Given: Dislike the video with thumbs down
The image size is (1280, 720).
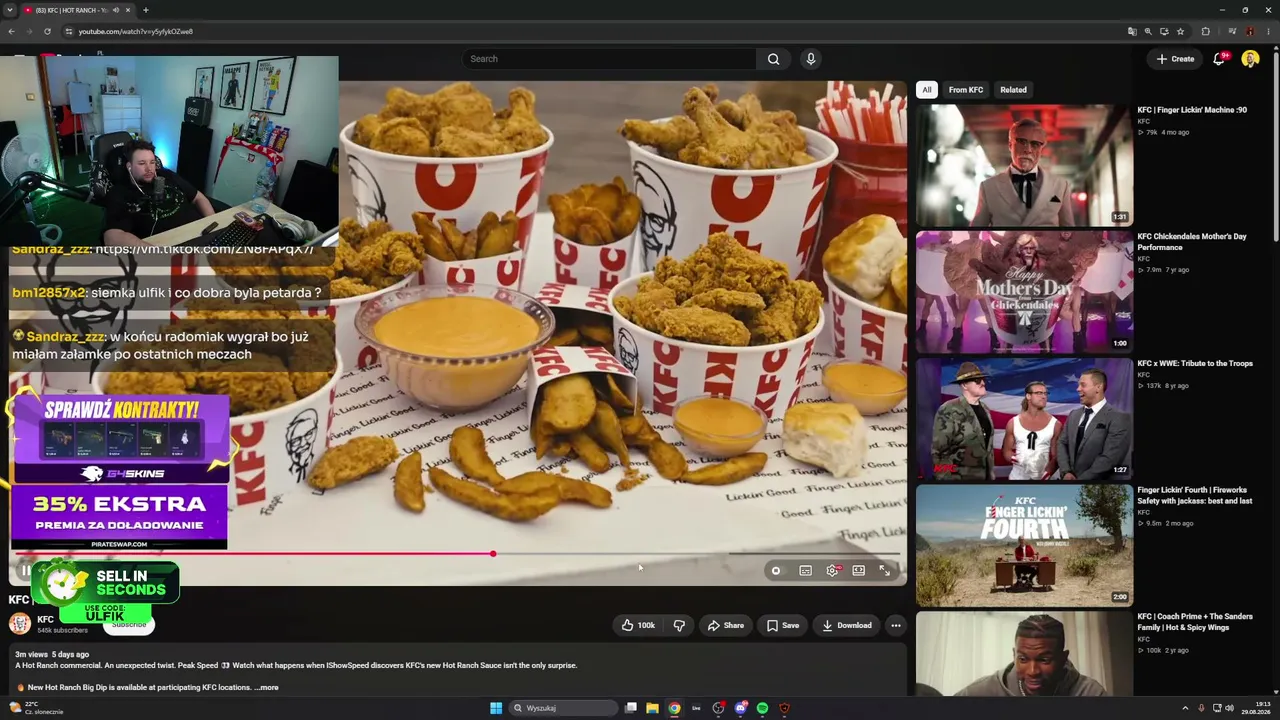Looking at the screenshot, I should [679, 625].
